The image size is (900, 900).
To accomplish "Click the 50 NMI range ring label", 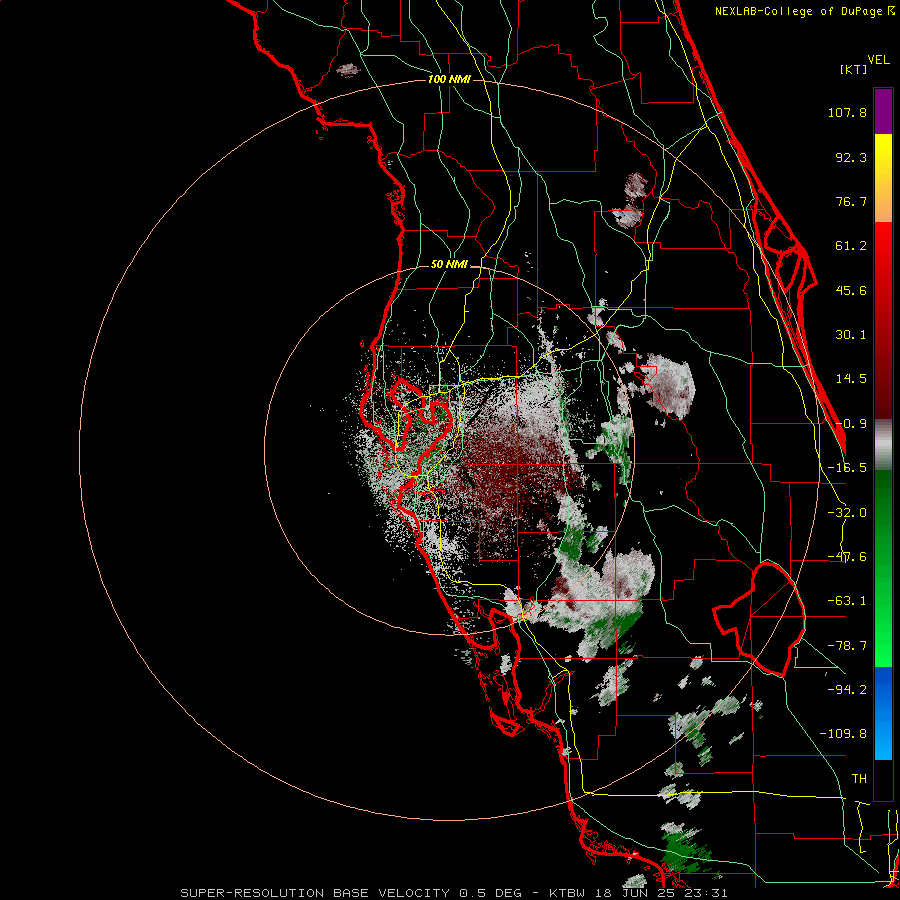I will 449,265.
